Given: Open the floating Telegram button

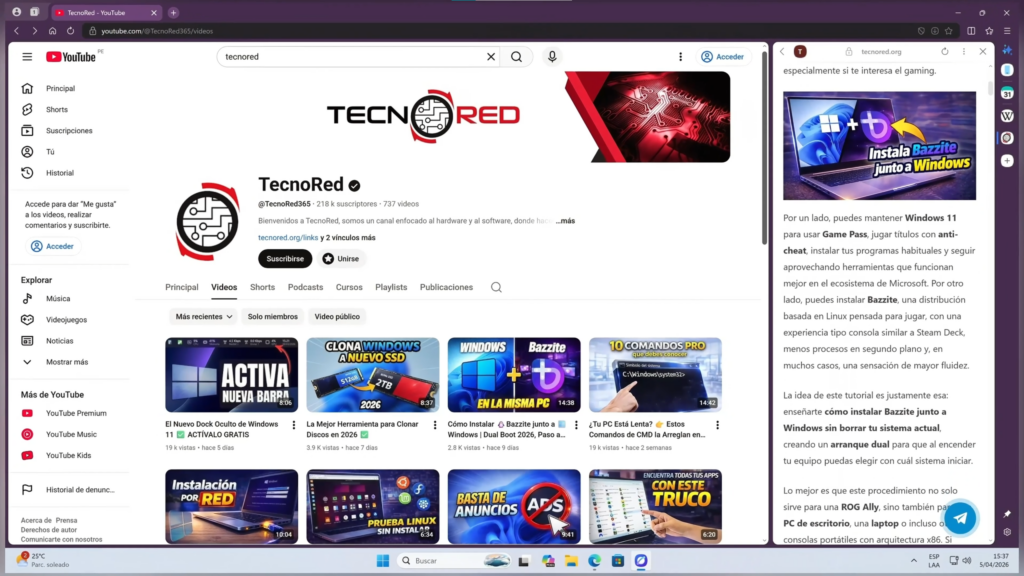Looking at the screenshot, I should [960, 517].
